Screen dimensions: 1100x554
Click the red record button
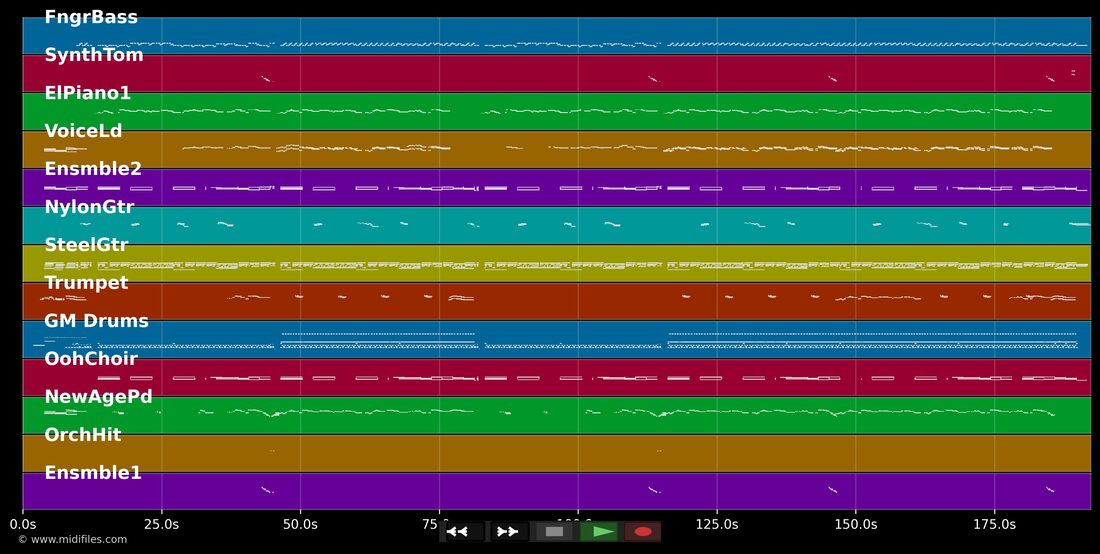[643, 532]
